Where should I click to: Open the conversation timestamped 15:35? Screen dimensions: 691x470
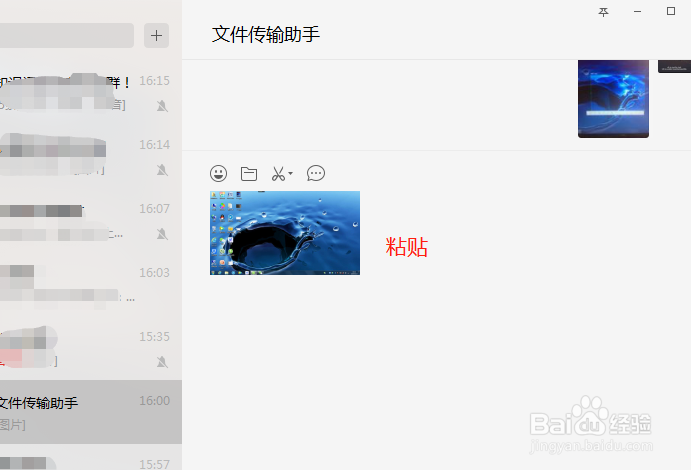coord(91,348)
